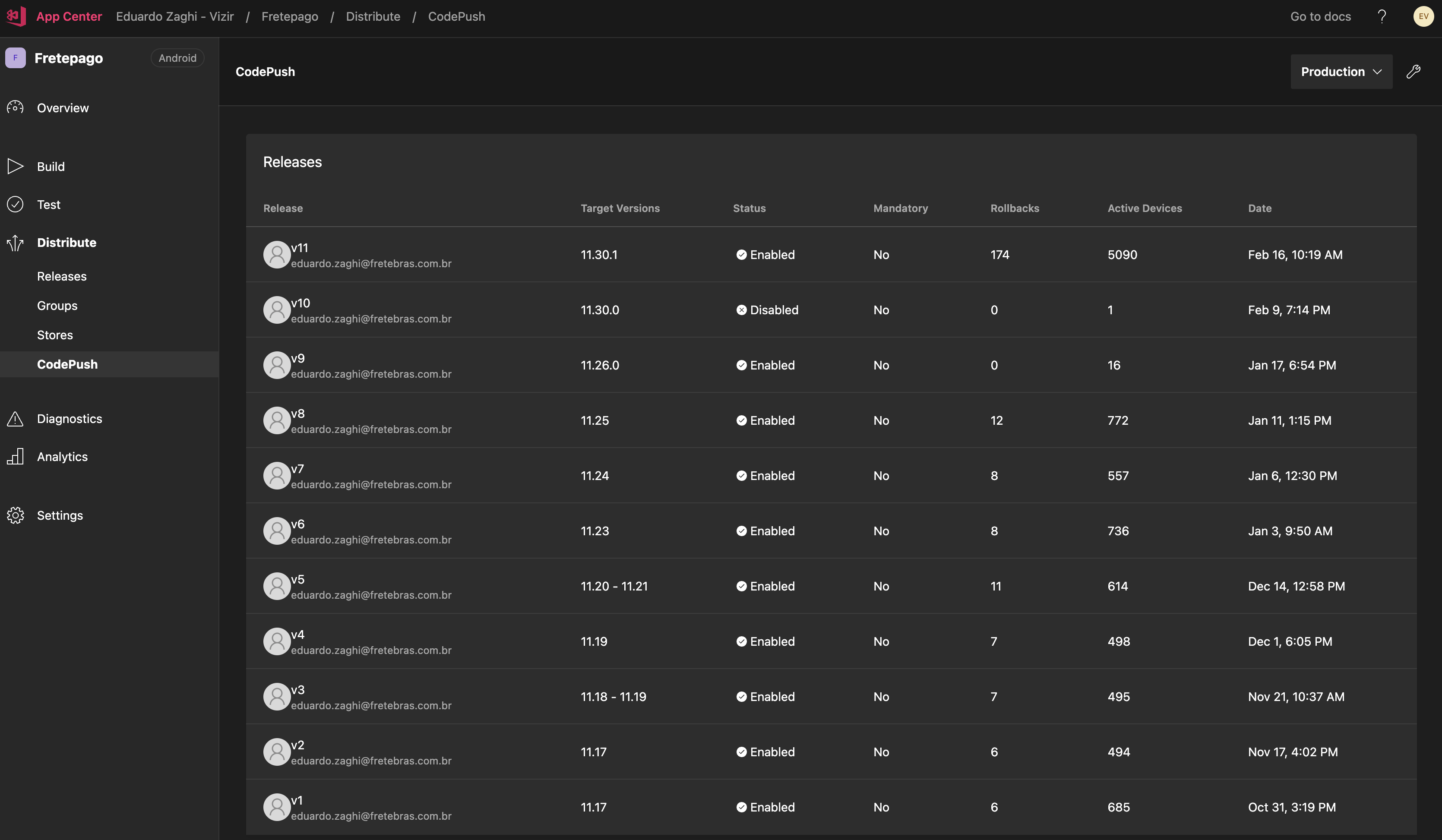Click active devices value 5090
The height and width of the screenshot is (840, 1442).
click(x=1123, y=255)
